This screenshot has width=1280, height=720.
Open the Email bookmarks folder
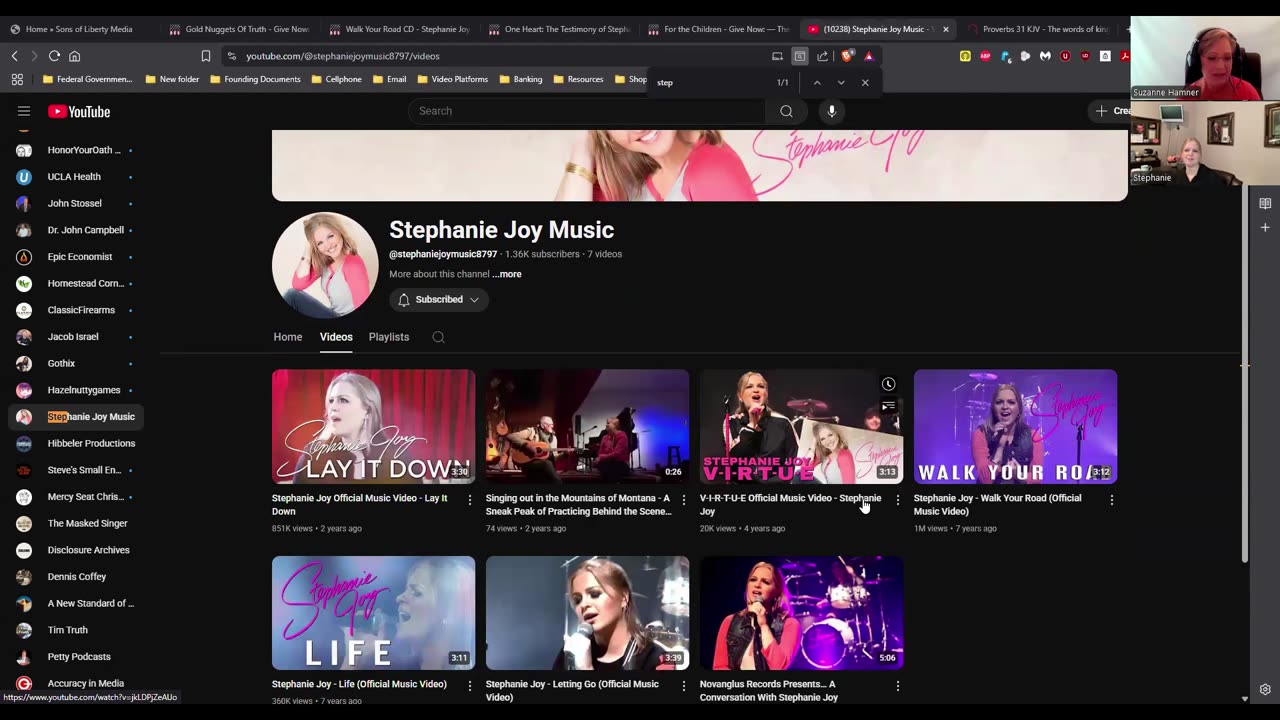coord(389,79)
